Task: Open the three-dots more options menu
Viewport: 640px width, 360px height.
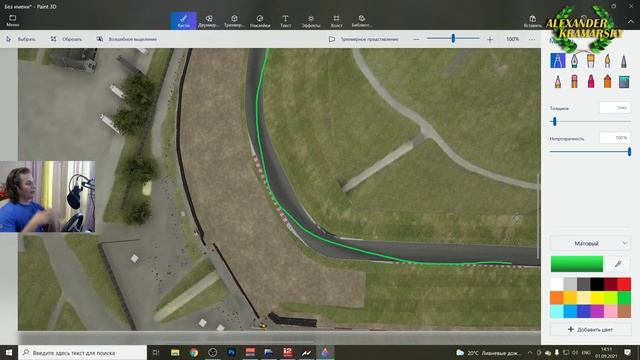Action: (x=531, y=39)
